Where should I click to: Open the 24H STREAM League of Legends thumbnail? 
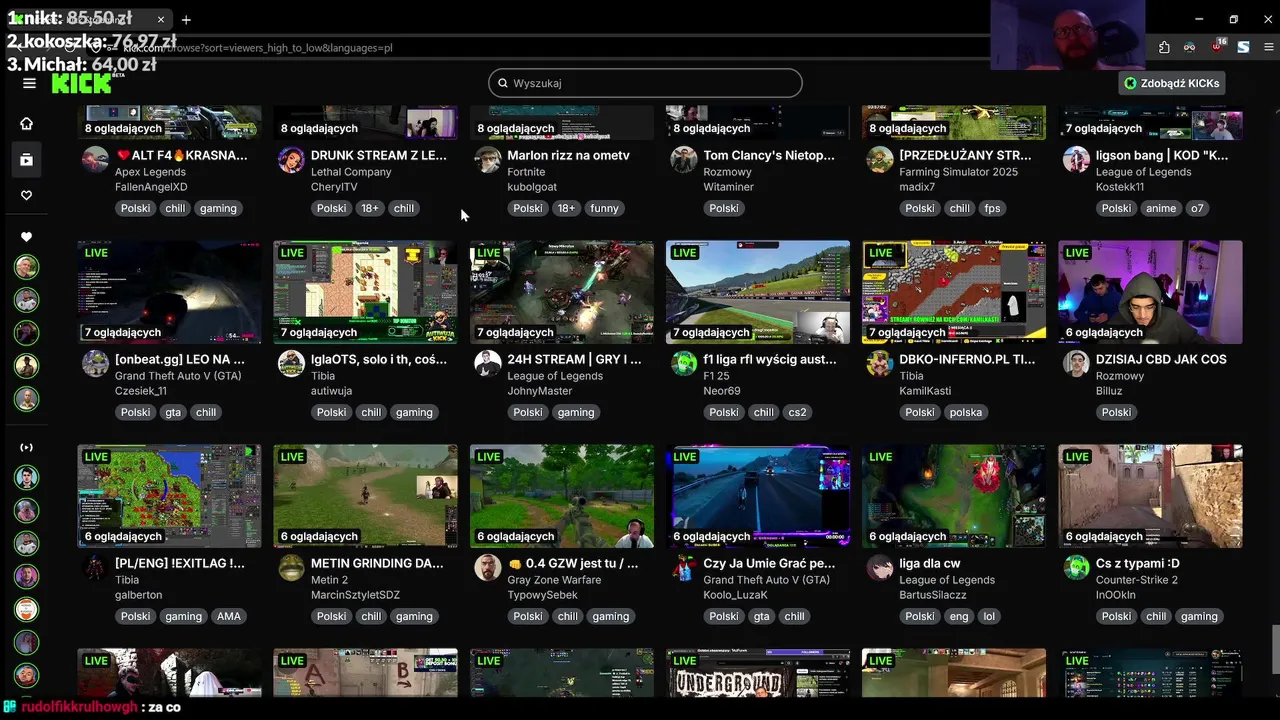(x=562, y=292)
